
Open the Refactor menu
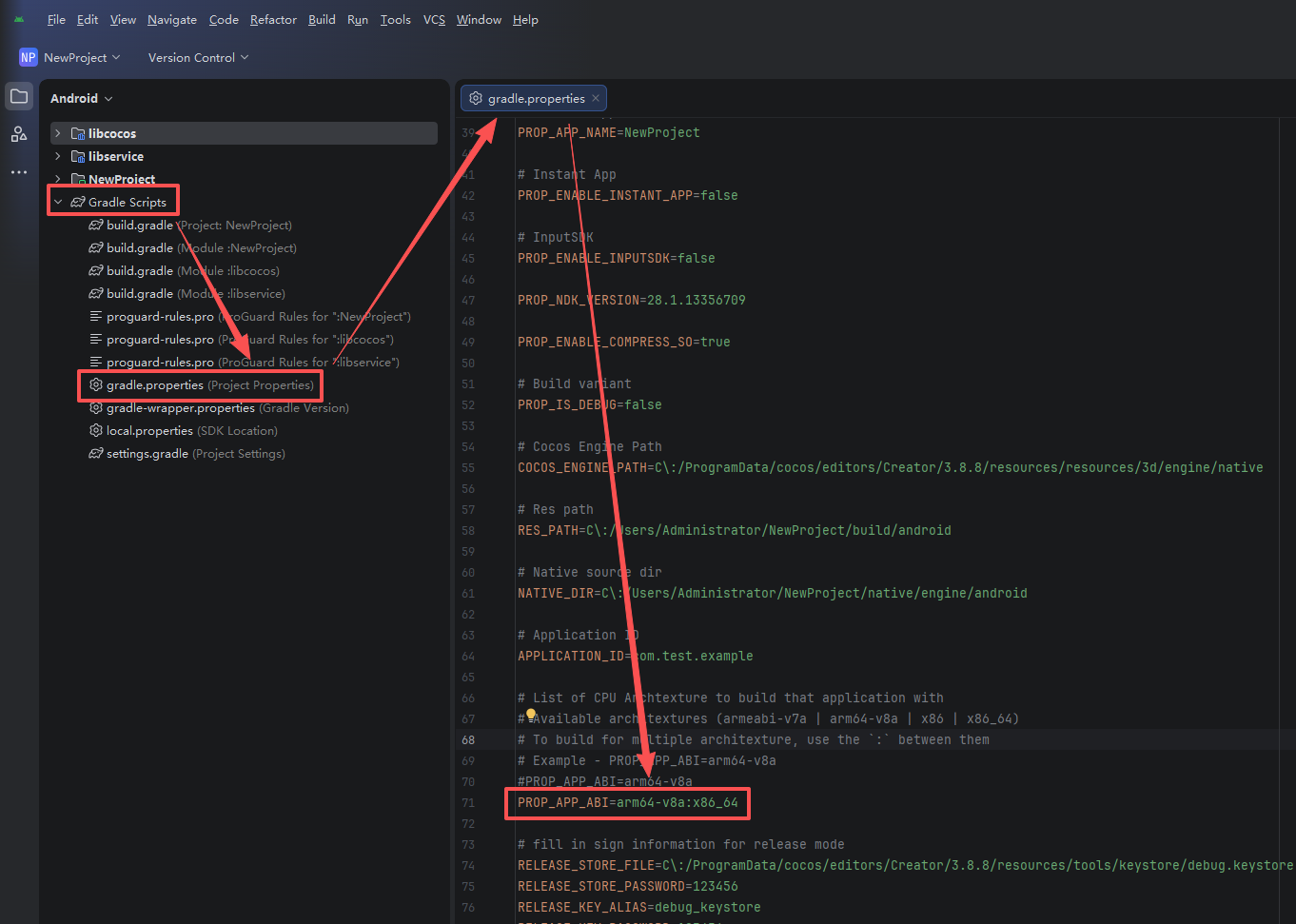pyautogui.click(x=273, y=19)
